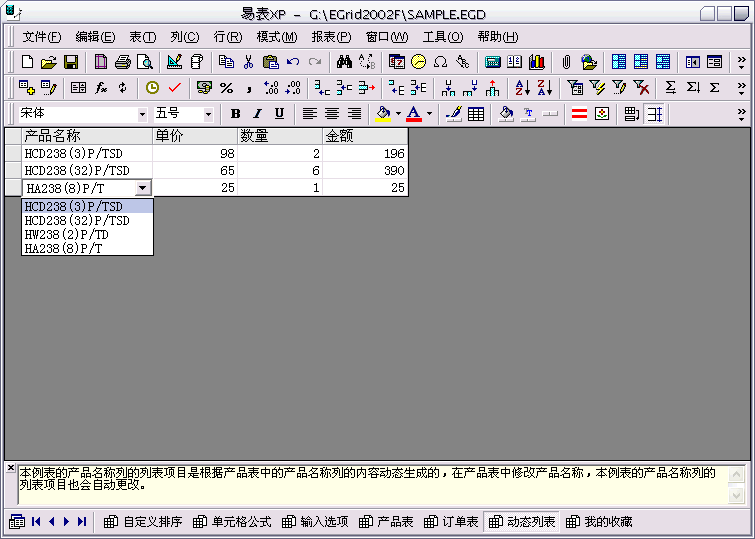Click the scissors Cut icon
Viewport: 755px width, 539px height.
(x=248, y=62)
